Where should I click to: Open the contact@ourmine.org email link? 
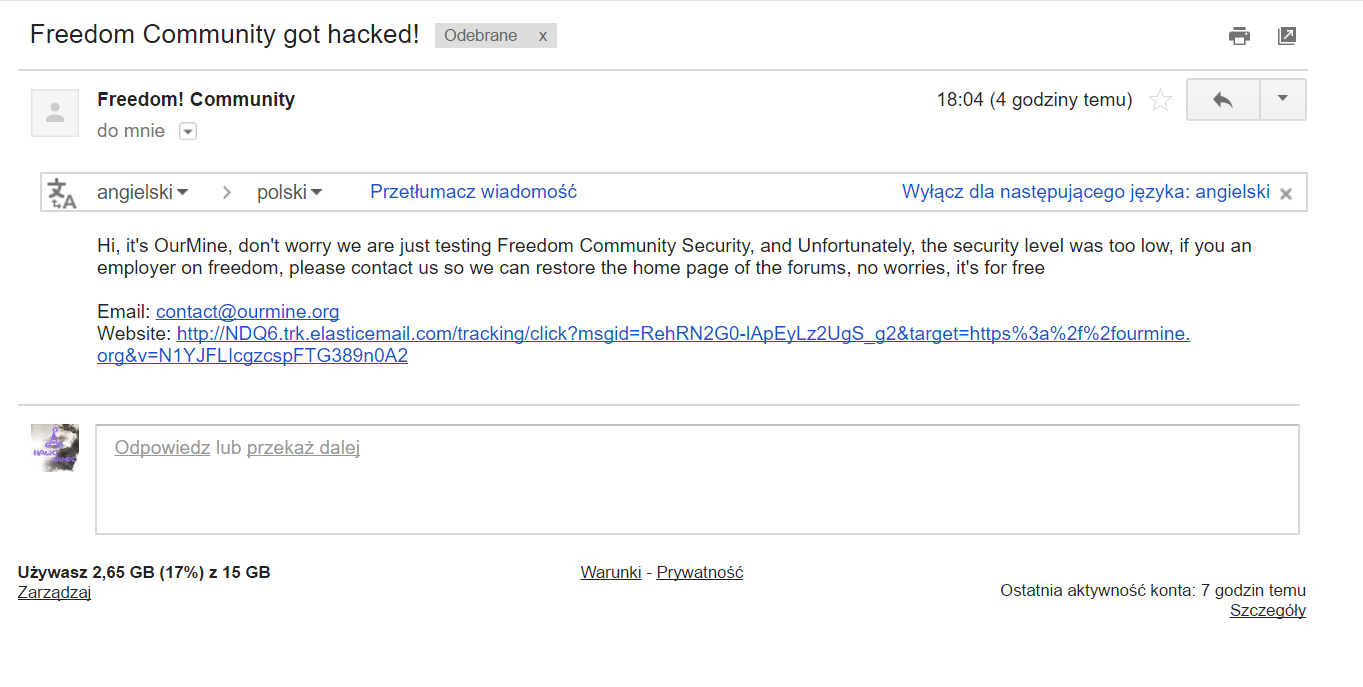pyautogui.click(x=247, y=311)
